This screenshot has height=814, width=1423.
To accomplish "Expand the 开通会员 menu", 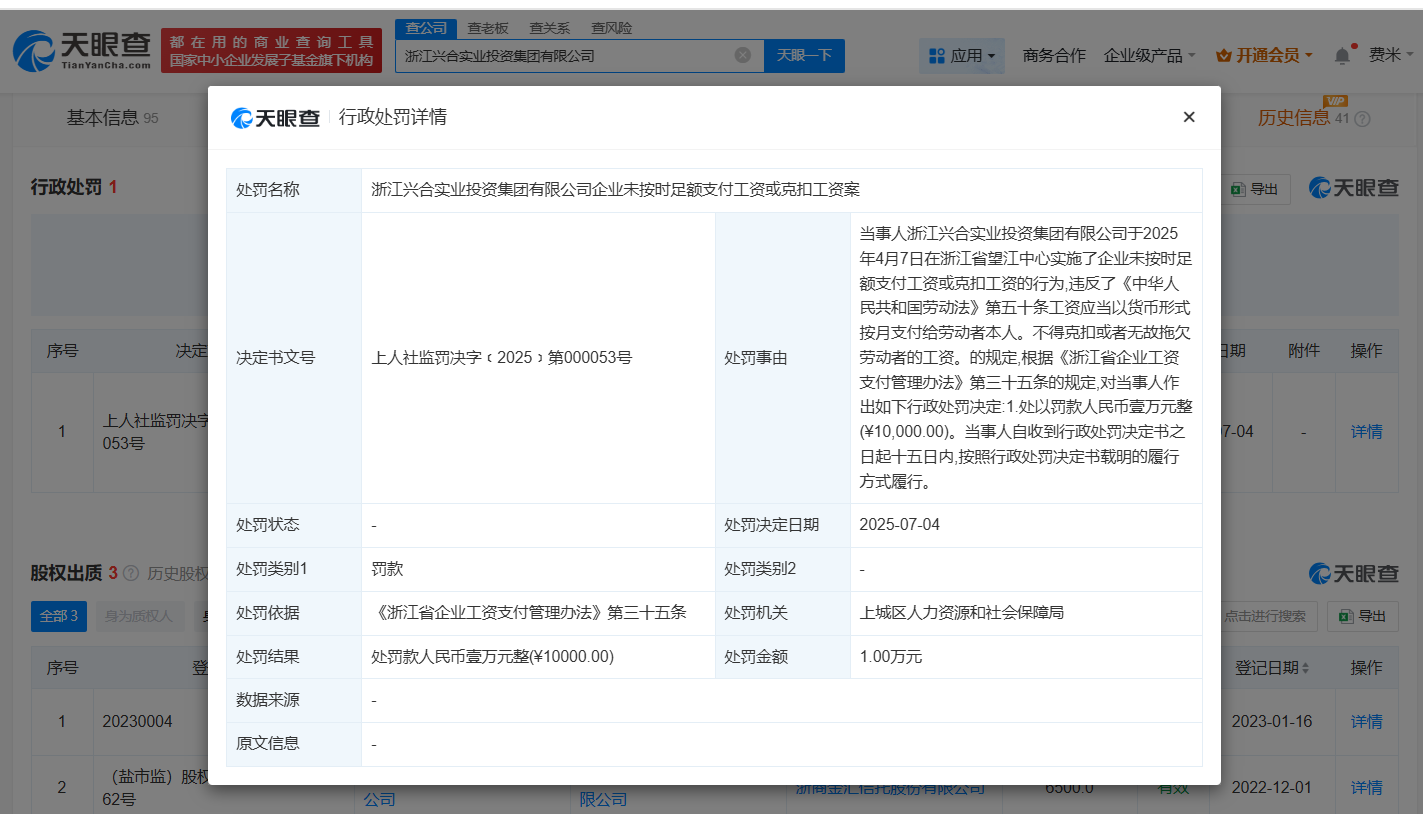I will [1264, 56].
